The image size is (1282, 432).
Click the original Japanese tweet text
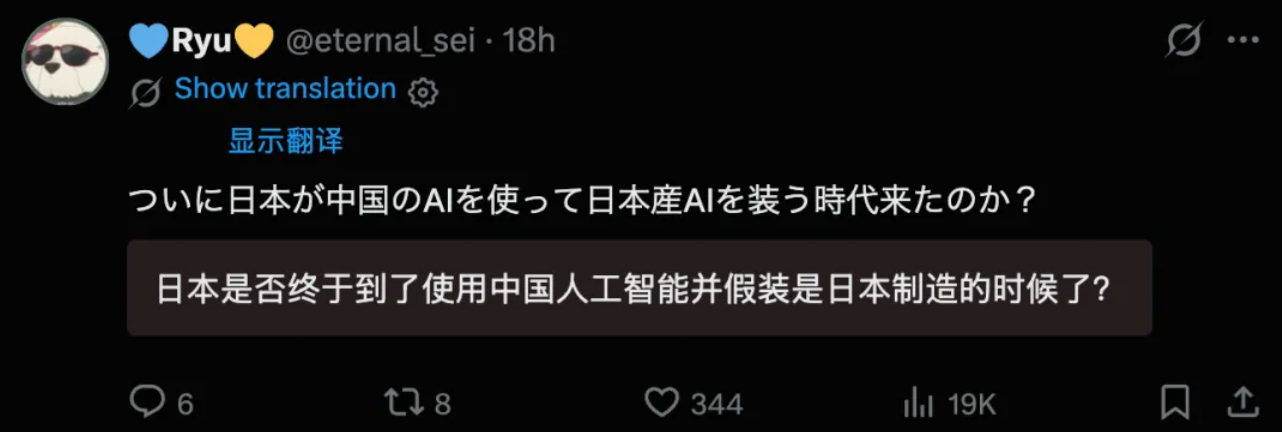[582, 201]
